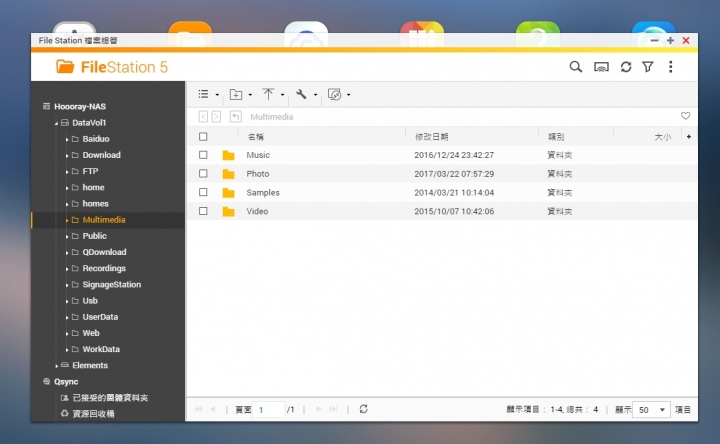Click the wrench tools icon
This screenshot has width=720, height=444.
301,94
